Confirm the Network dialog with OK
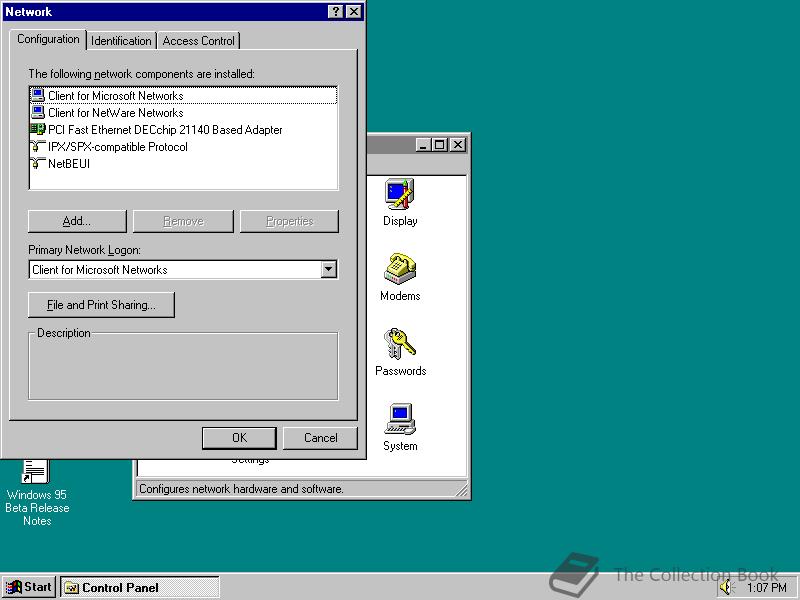Screen dimensions: 800x600 click(x=239, y=438)
